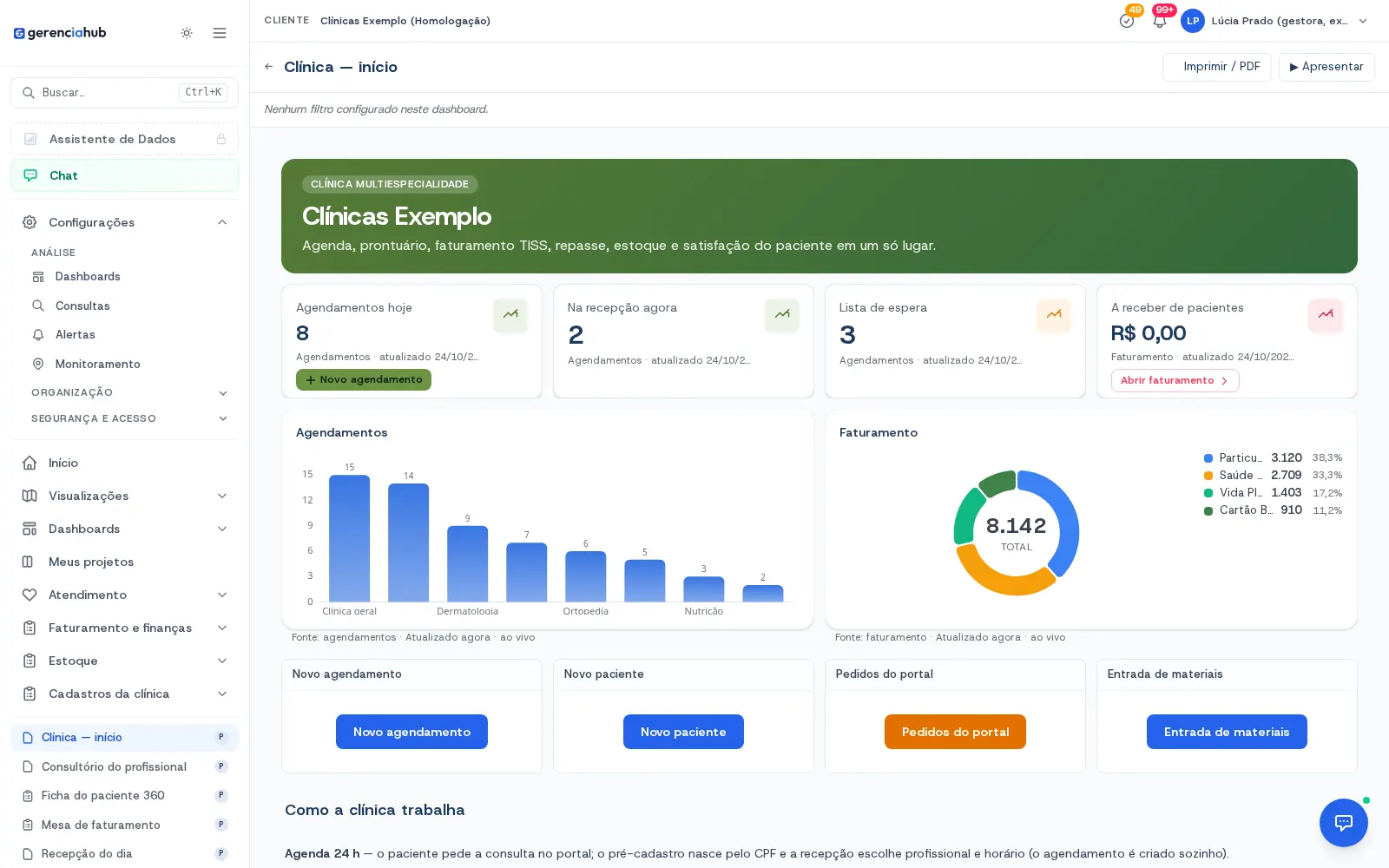Image resolution: width=1389 pixels, height=868 pixels.
Task: Open the tasks check-circle icon with badge 49
Action: pos(1127,21)
